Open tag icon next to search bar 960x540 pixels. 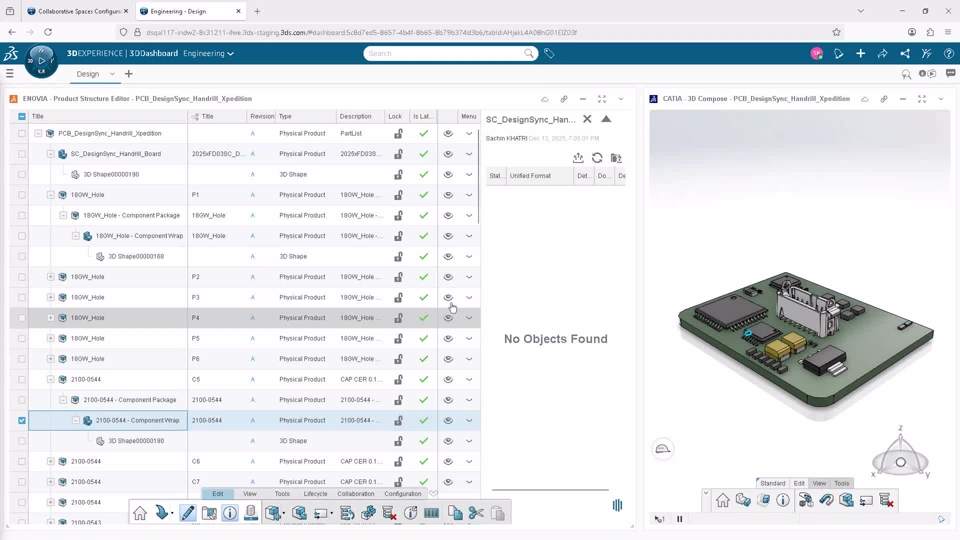click(x=549, y=54)
